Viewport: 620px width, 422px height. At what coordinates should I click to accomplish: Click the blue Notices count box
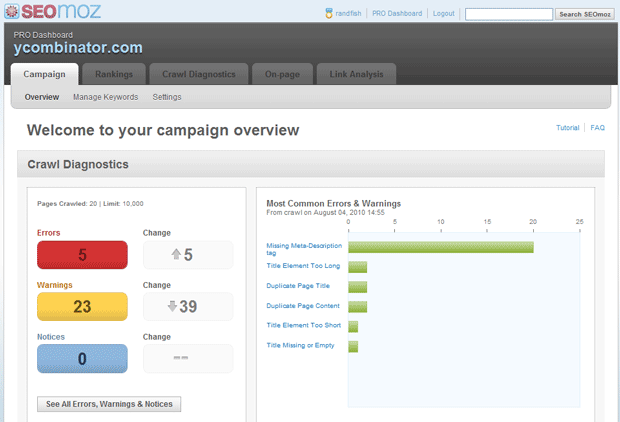[82, 359]
